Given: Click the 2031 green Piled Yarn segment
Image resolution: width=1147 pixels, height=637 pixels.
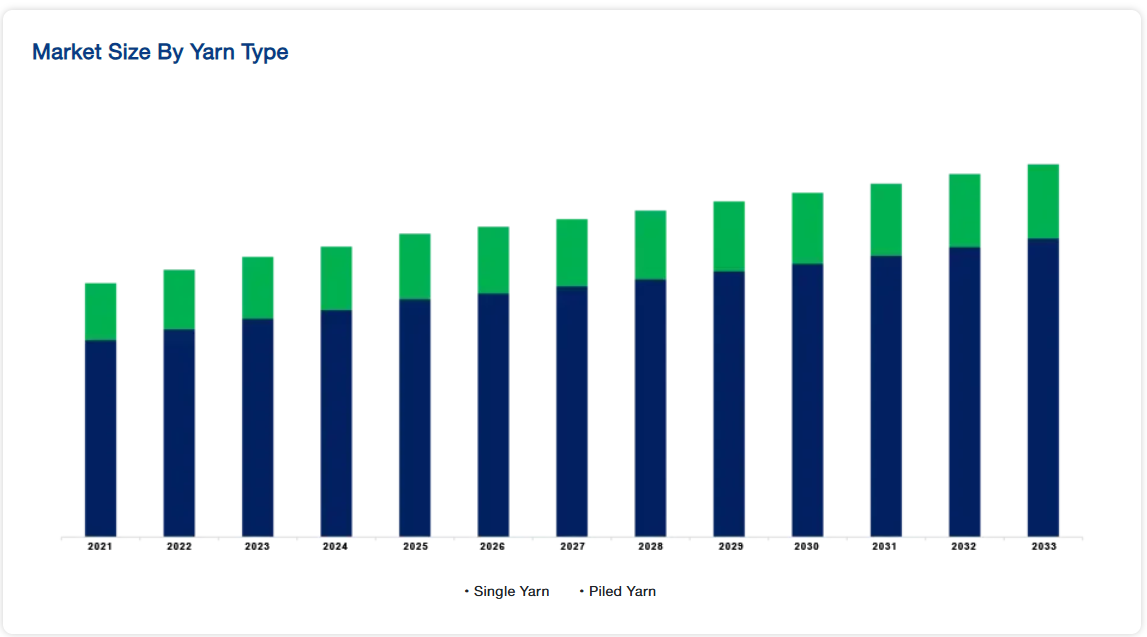Looking at the screenshot, I should tap(886, 219).
